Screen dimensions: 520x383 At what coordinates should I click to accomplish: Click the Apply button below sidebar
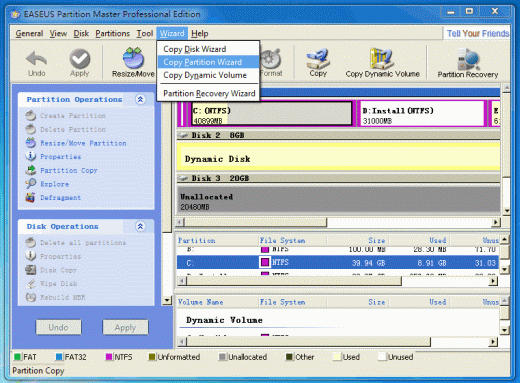click(125, 327)
